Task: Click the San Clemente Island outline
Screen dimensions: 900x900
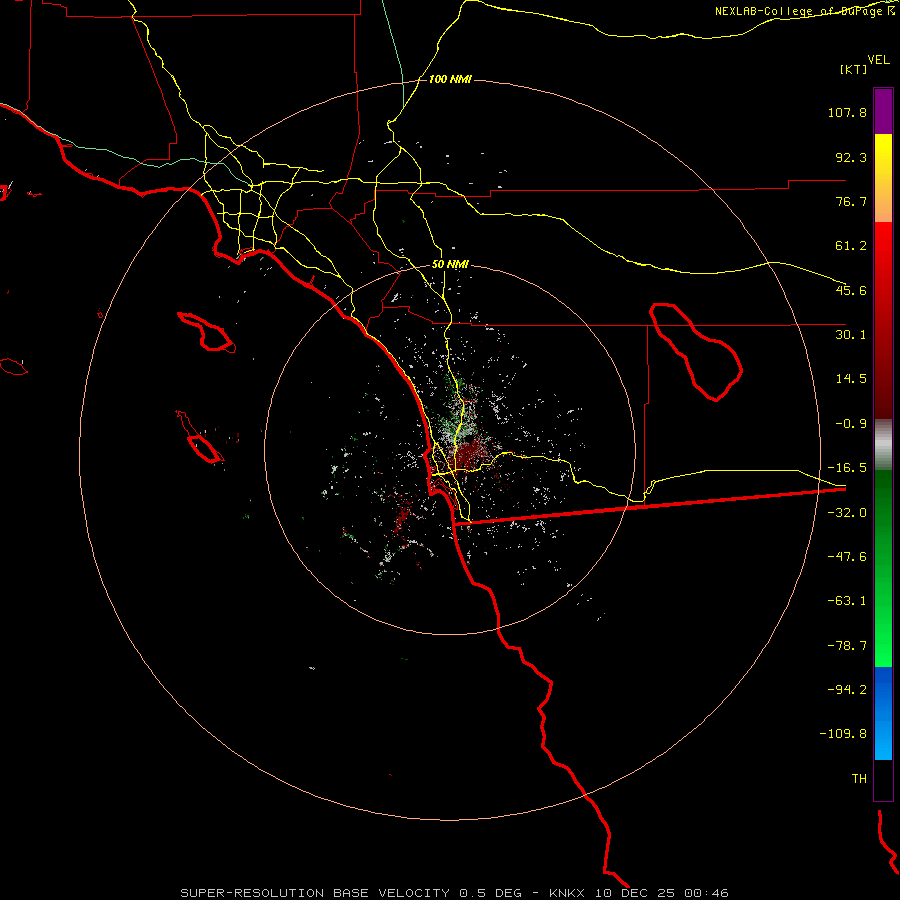Action: click(x=199, y=437)
